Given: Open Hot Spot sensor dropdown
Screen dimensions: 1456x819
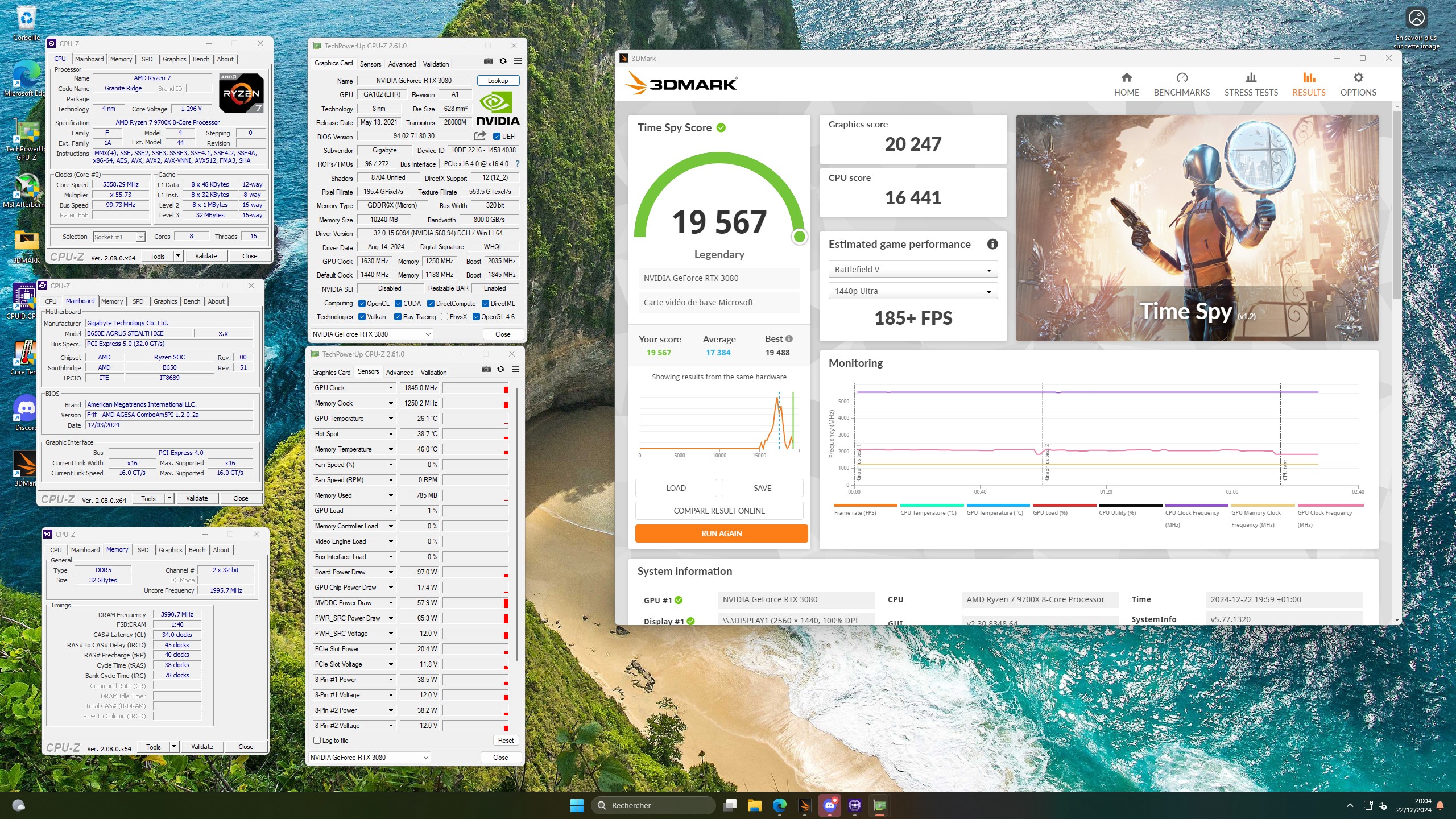Looking at the screenshot, I should pos(391,434).
